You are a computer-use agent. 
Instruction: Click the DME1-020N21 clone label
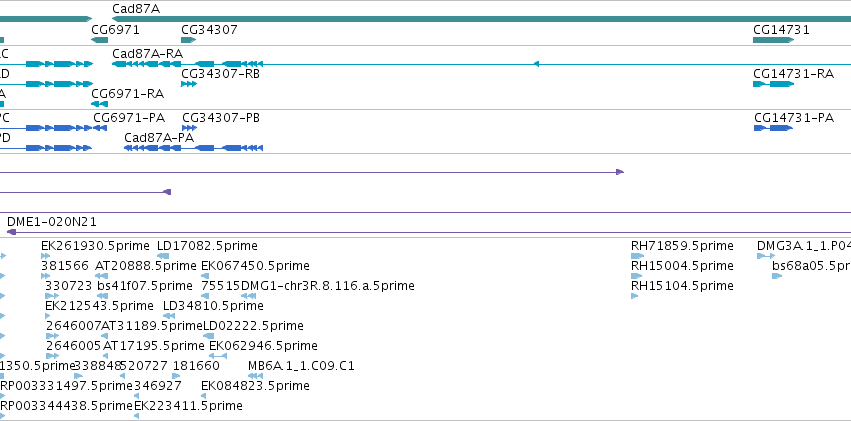tap(52, 222)
